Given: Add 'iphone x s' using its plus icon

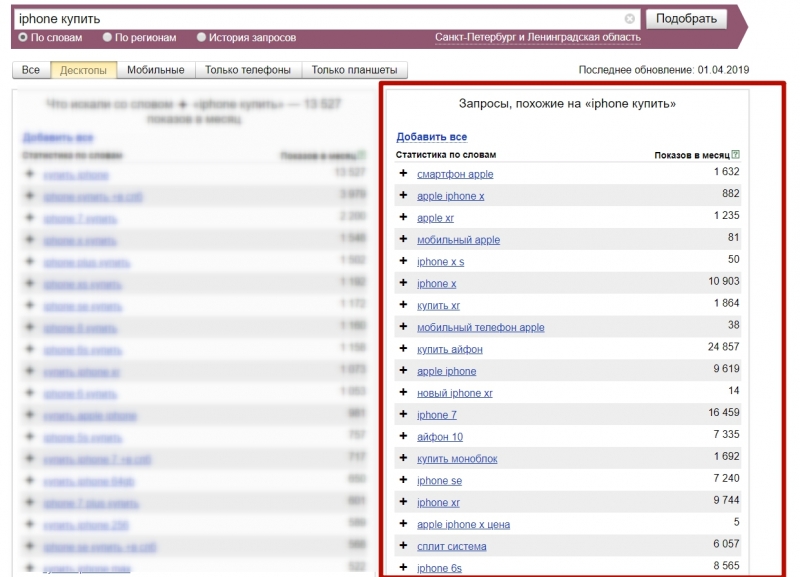Looking at the screenshot, I should (404, 261).
